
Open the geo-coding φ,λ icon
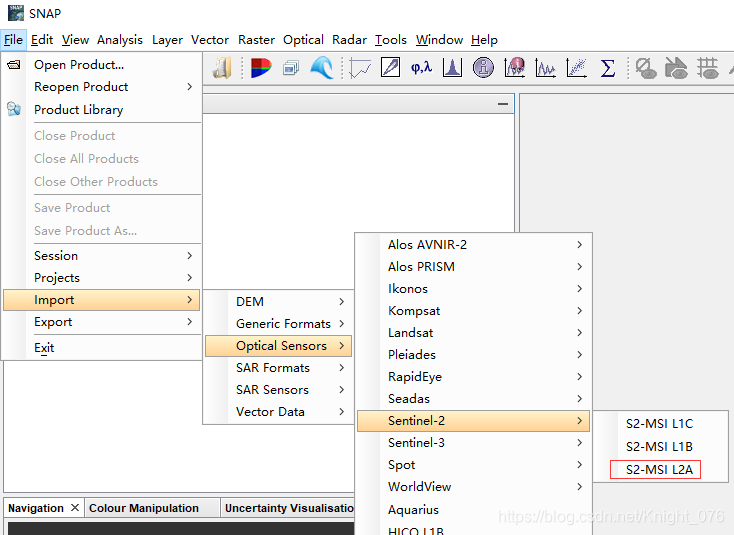coord(421,68)
